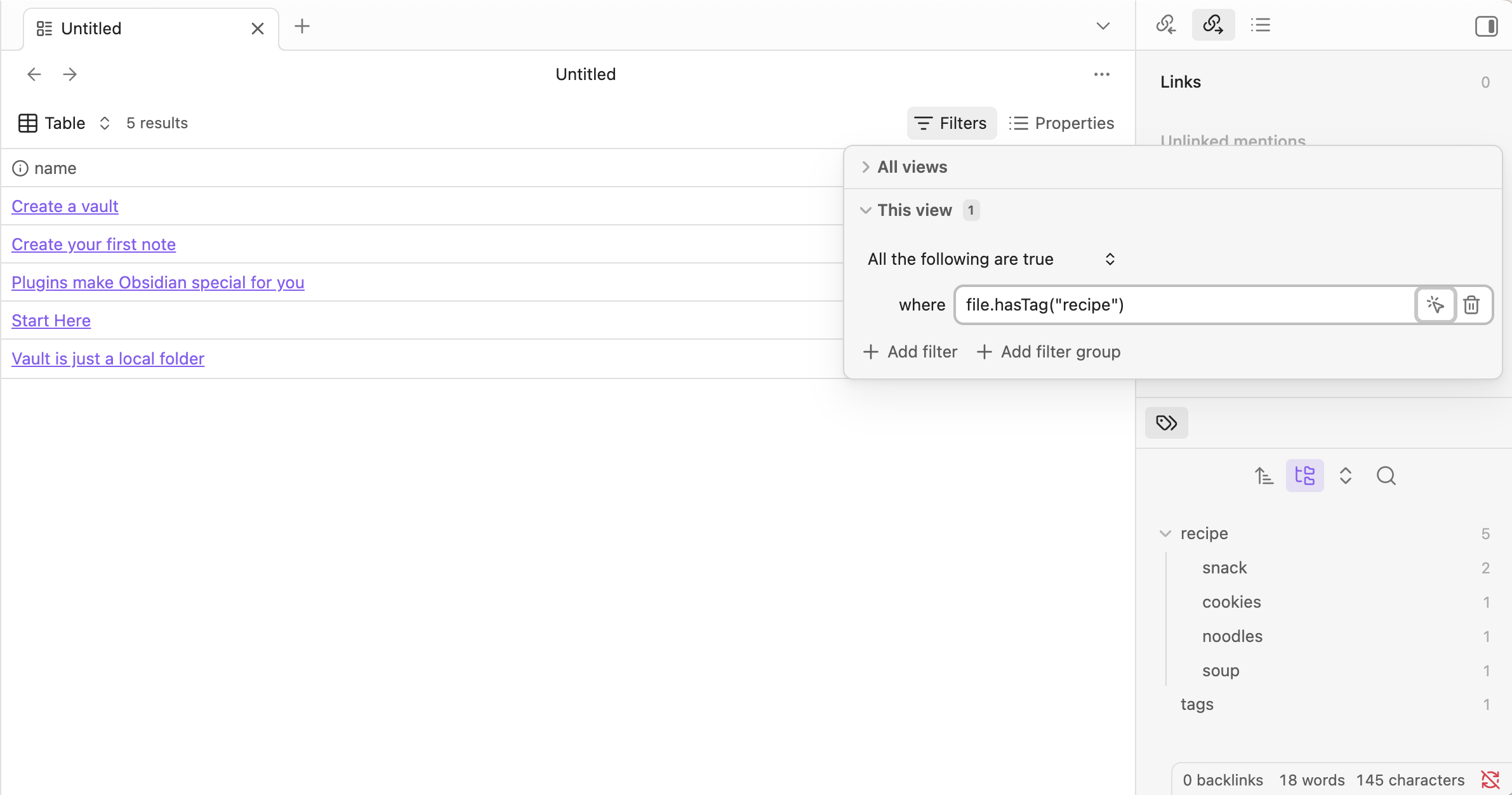
Task: Add a new tab with plus icon
Action: click(x=302, y=26)
